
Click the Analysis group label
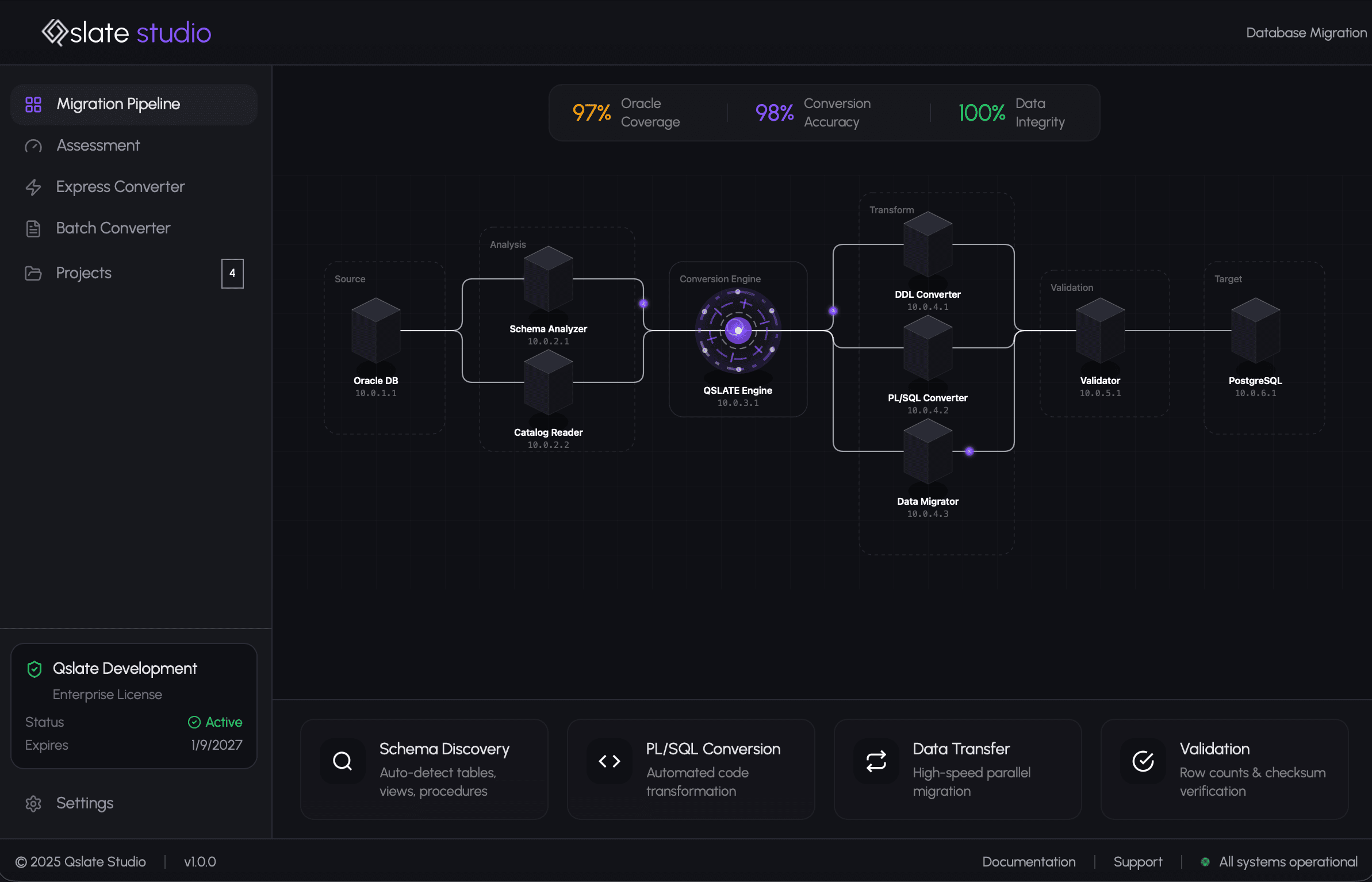pyautogui.click(x=508, y=245)
